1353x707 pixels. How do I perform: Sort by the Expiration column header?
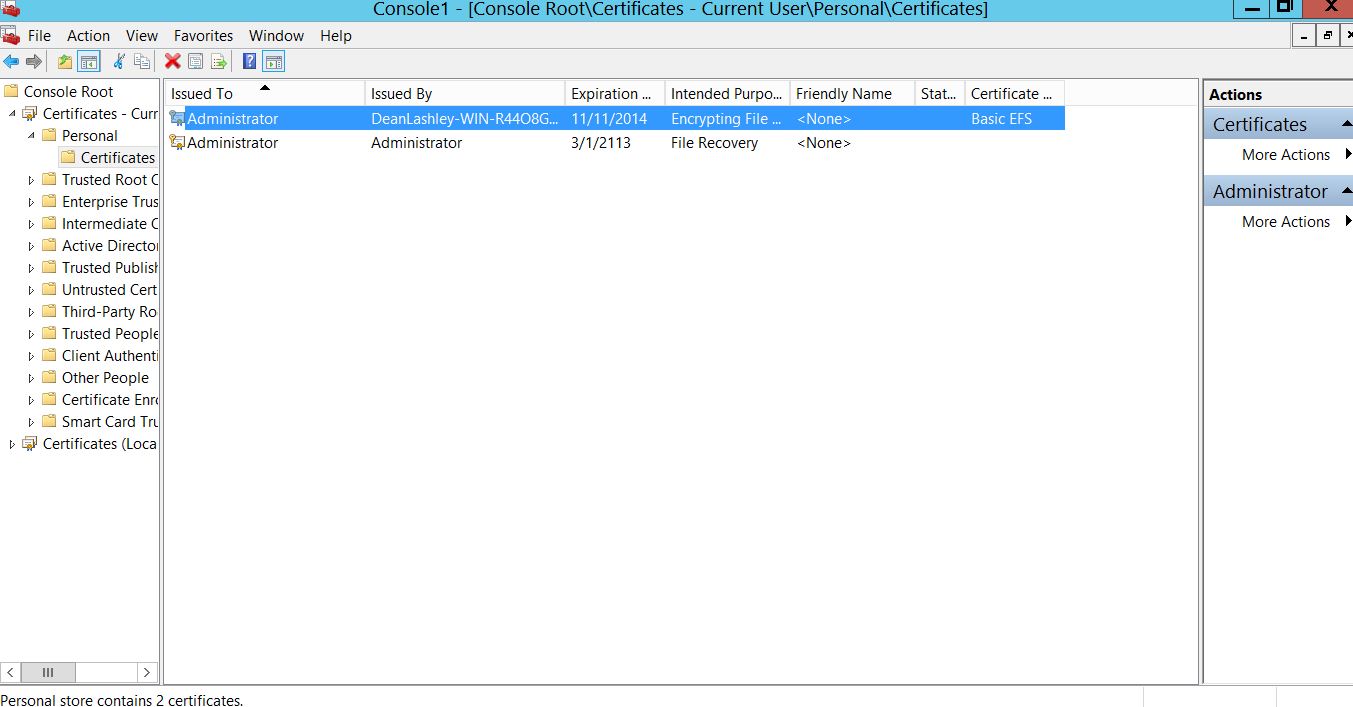point(615,93)
